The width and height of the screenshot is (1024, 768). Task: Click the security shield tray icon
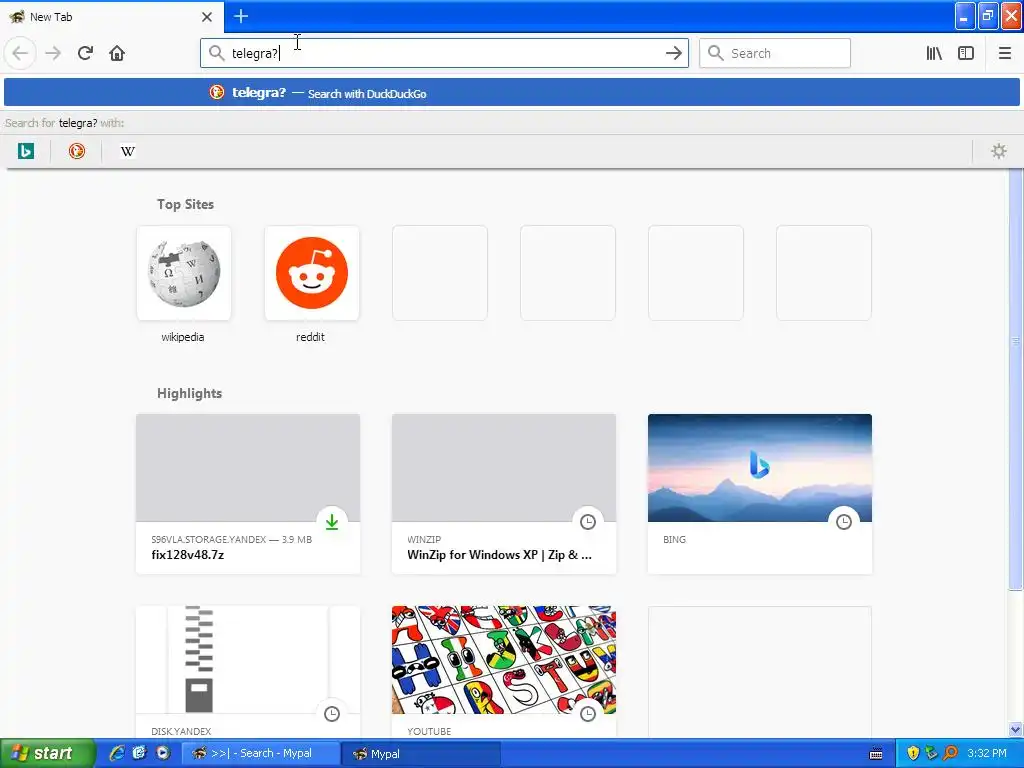pyautogui.click(x=913, y=753)
